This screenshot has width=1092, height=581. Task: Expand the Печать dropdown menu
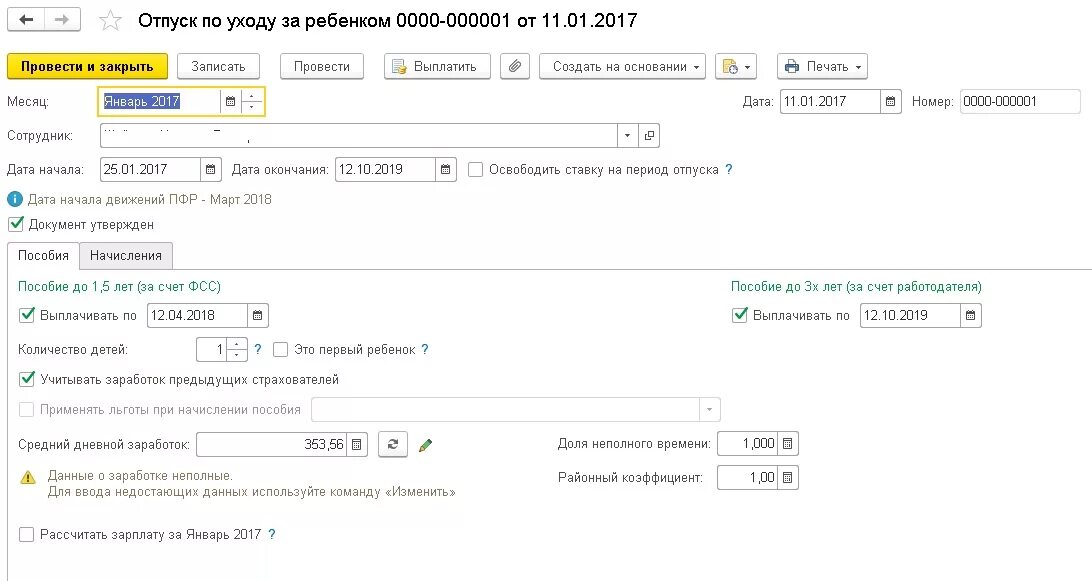pos(822,66)
